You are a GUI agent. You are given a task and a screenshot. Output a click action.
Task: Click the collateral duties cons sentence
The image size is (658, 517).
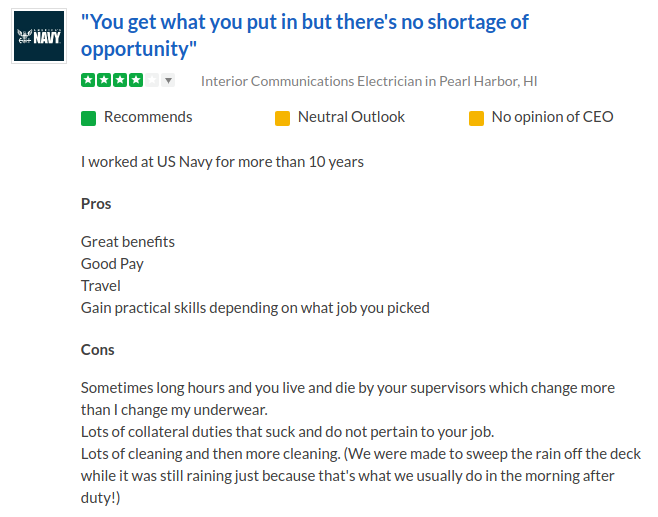288,432
